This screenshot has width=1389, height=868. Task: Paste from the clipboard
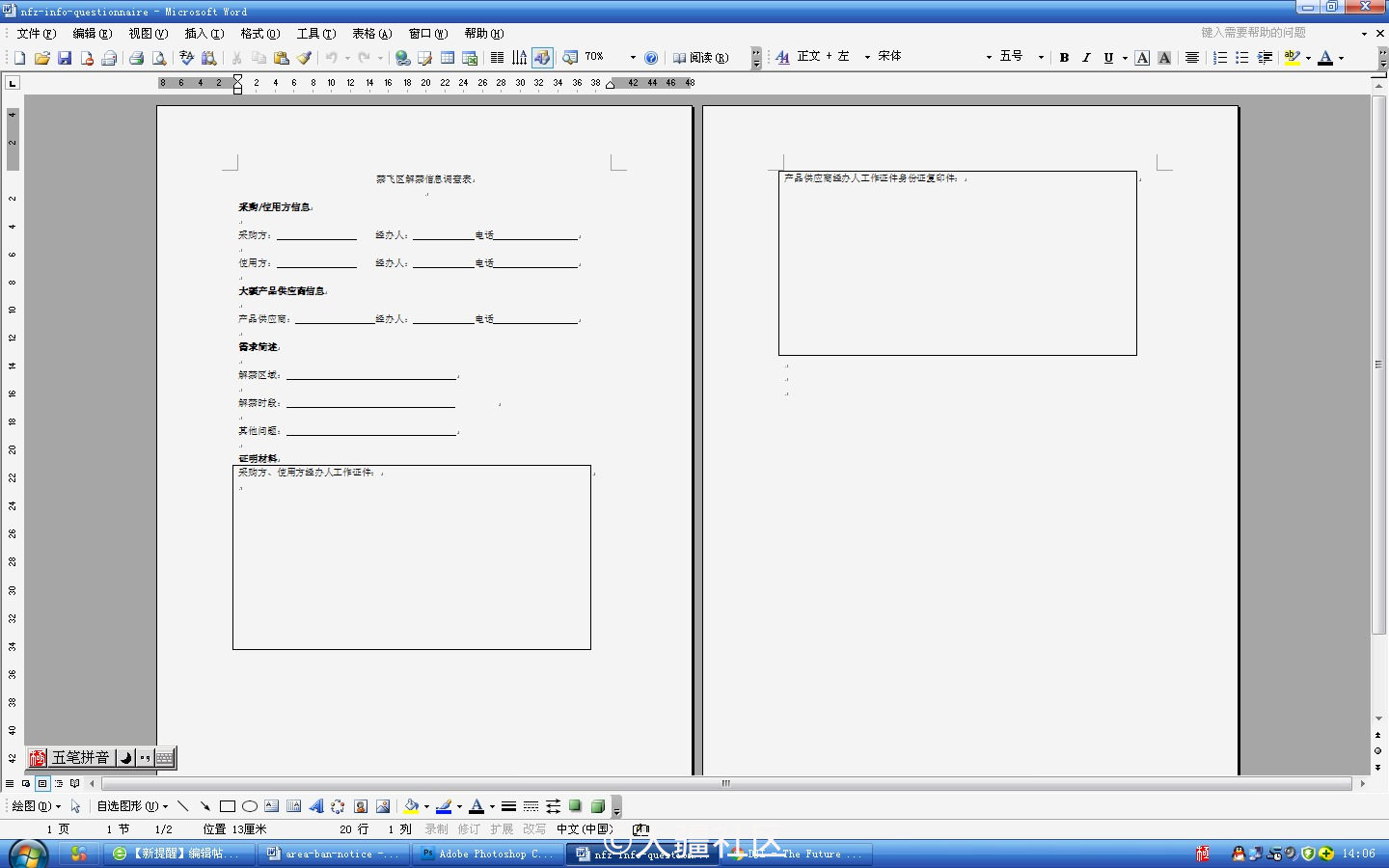point(281,58)
